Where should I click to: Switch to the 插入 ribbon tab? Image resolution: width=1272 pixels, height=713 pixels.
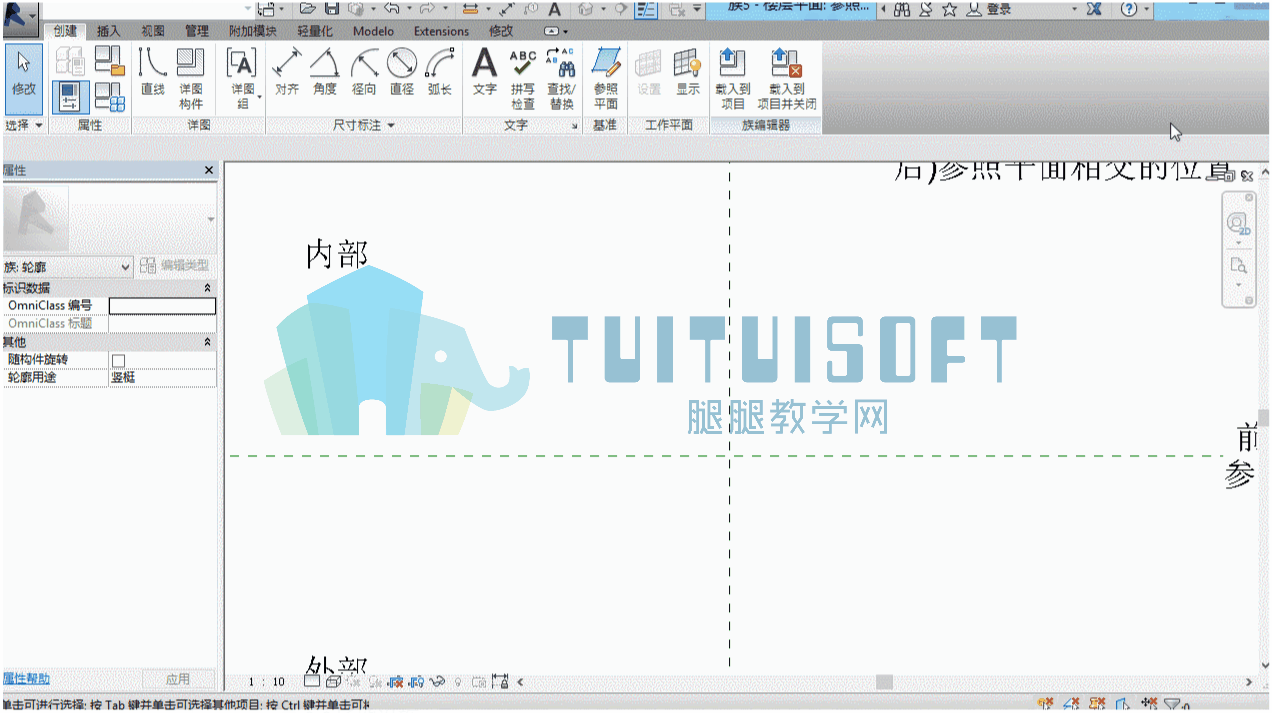point(108,31)
